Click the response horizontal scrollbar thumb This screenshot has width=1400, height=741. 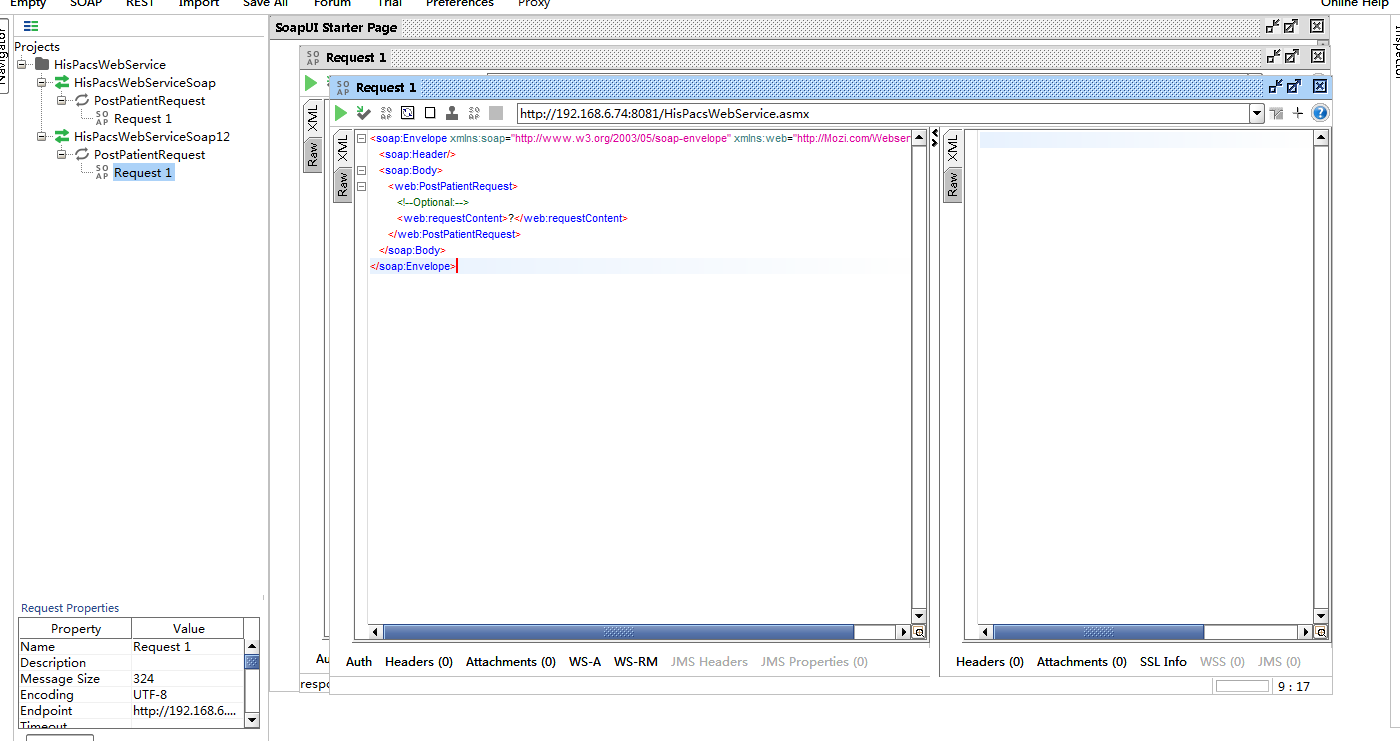coord(1099,632)
